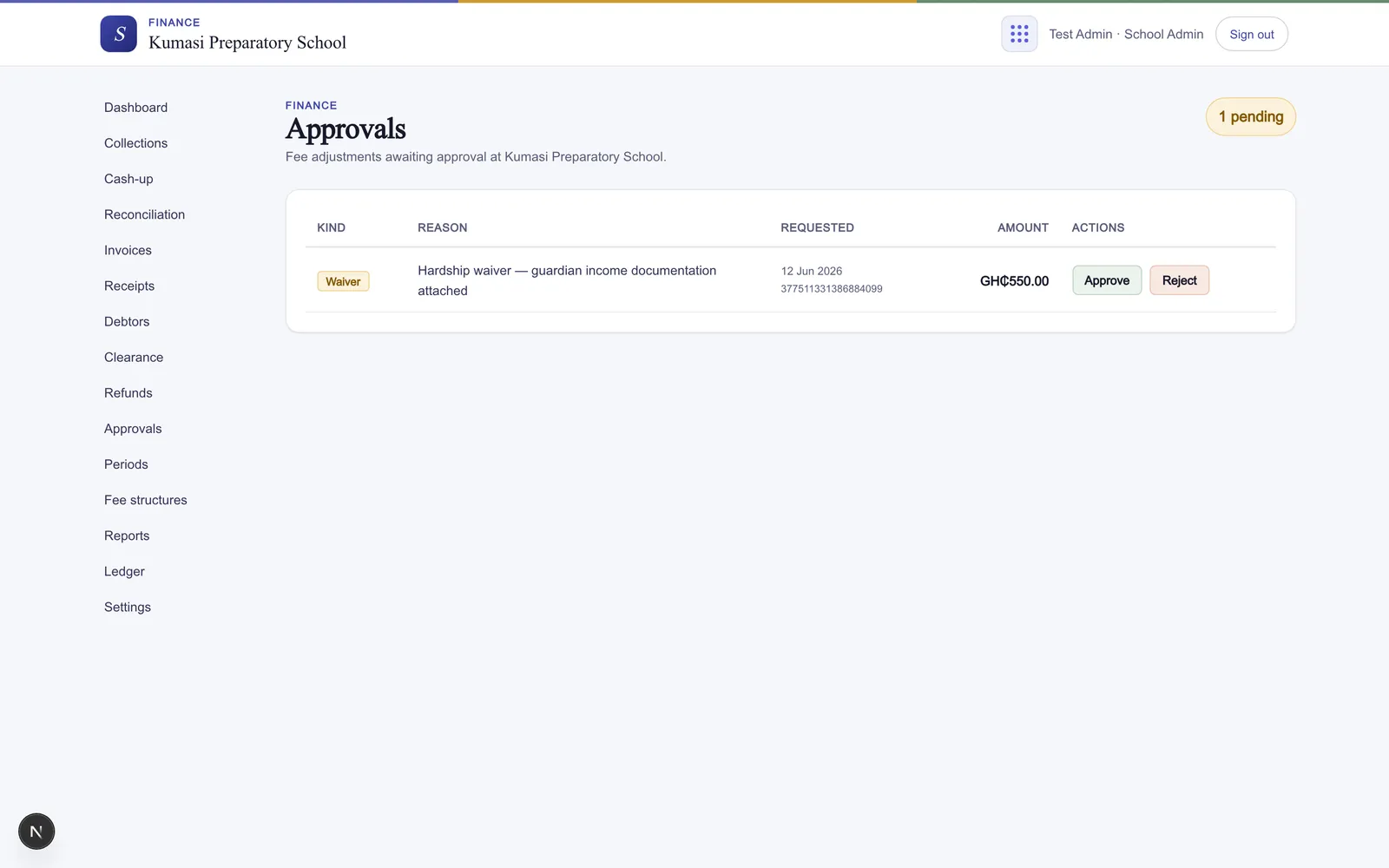Select Approvals in the sidebar
This screenshot has height=868, width=1389.
(x=133, y=429)
